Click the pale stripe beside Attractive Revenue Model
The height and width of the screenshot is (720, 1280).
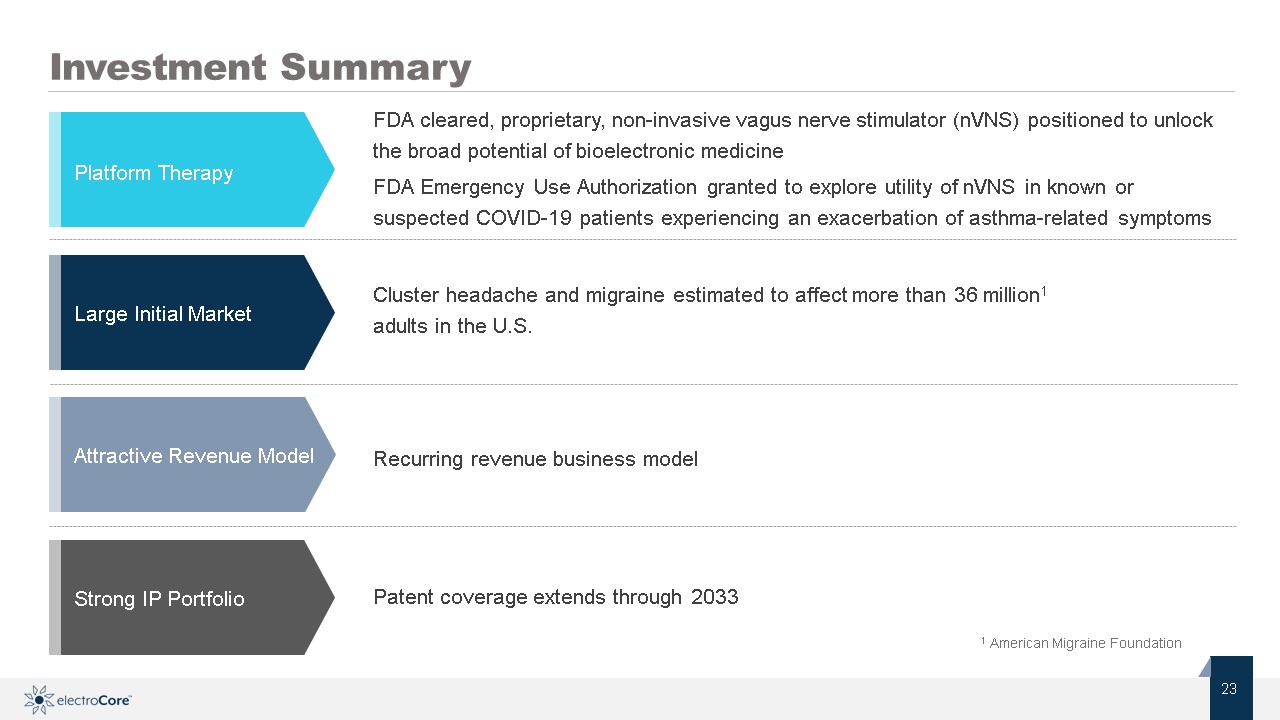55,455
